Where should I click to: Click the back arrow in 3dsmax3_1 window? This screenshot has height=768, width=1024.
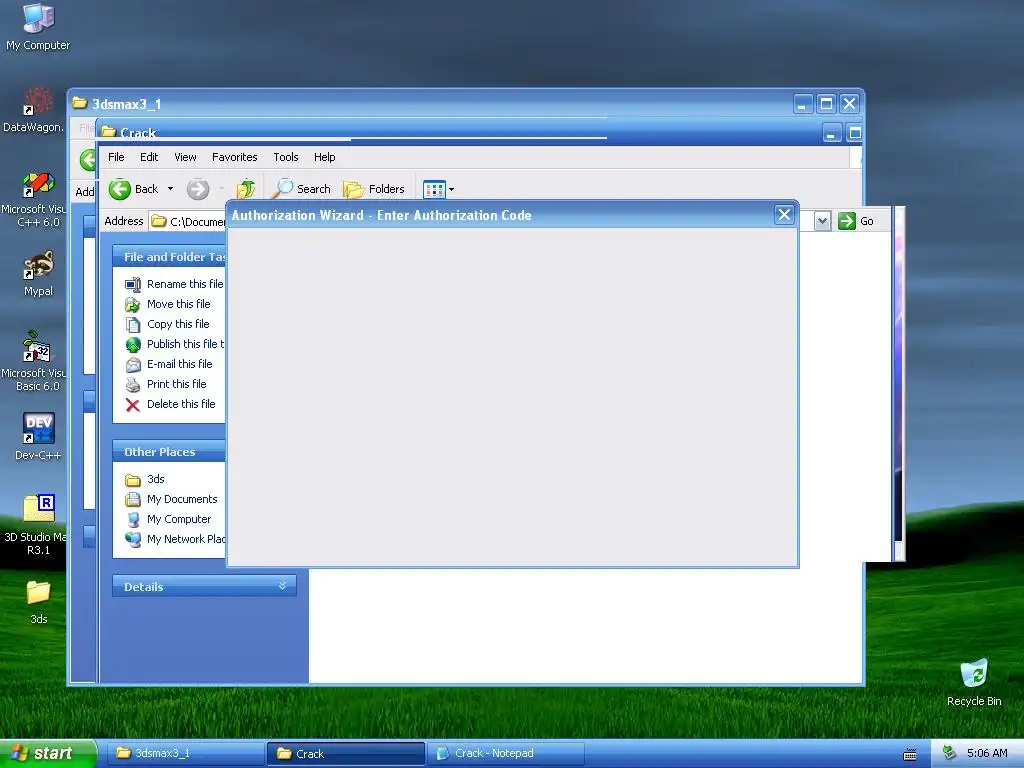[x=88, y=160]
